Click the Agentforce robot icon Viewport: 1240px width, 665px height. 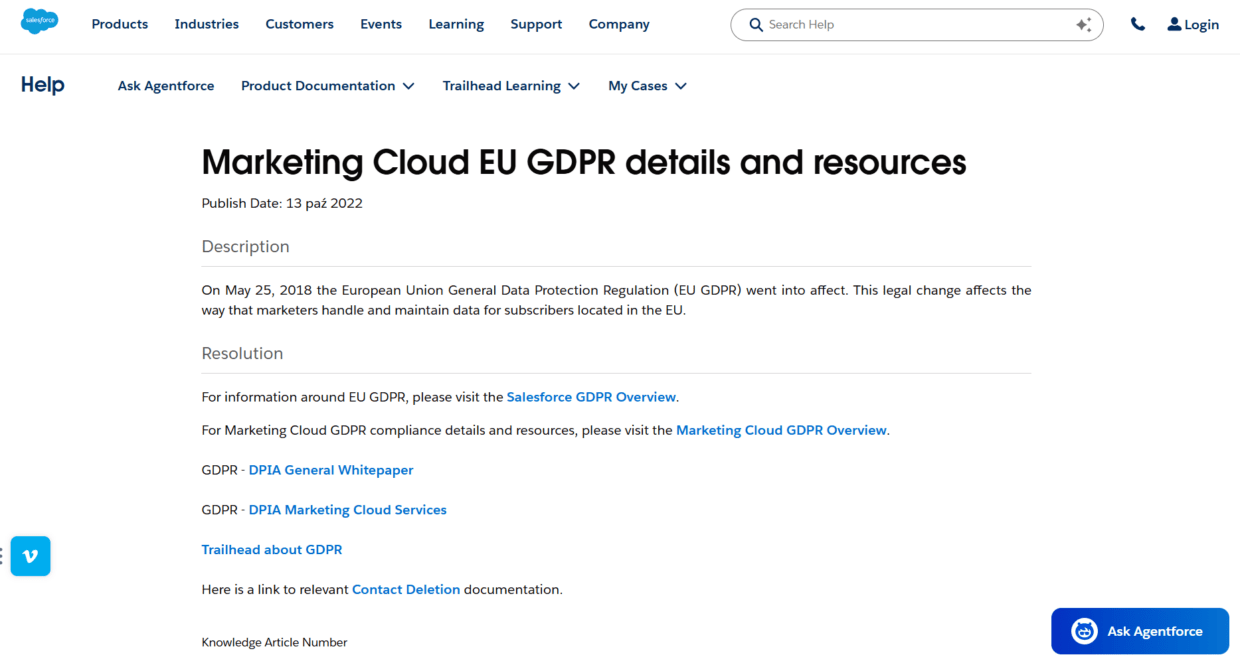(x=1084, y=631)
